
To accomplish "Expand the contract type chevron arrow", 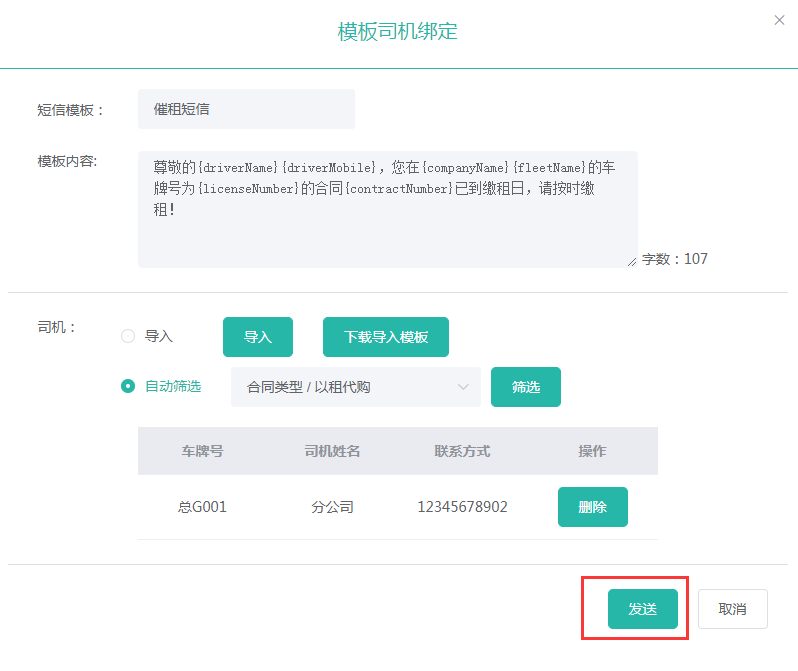I will (x=463, y=387).
